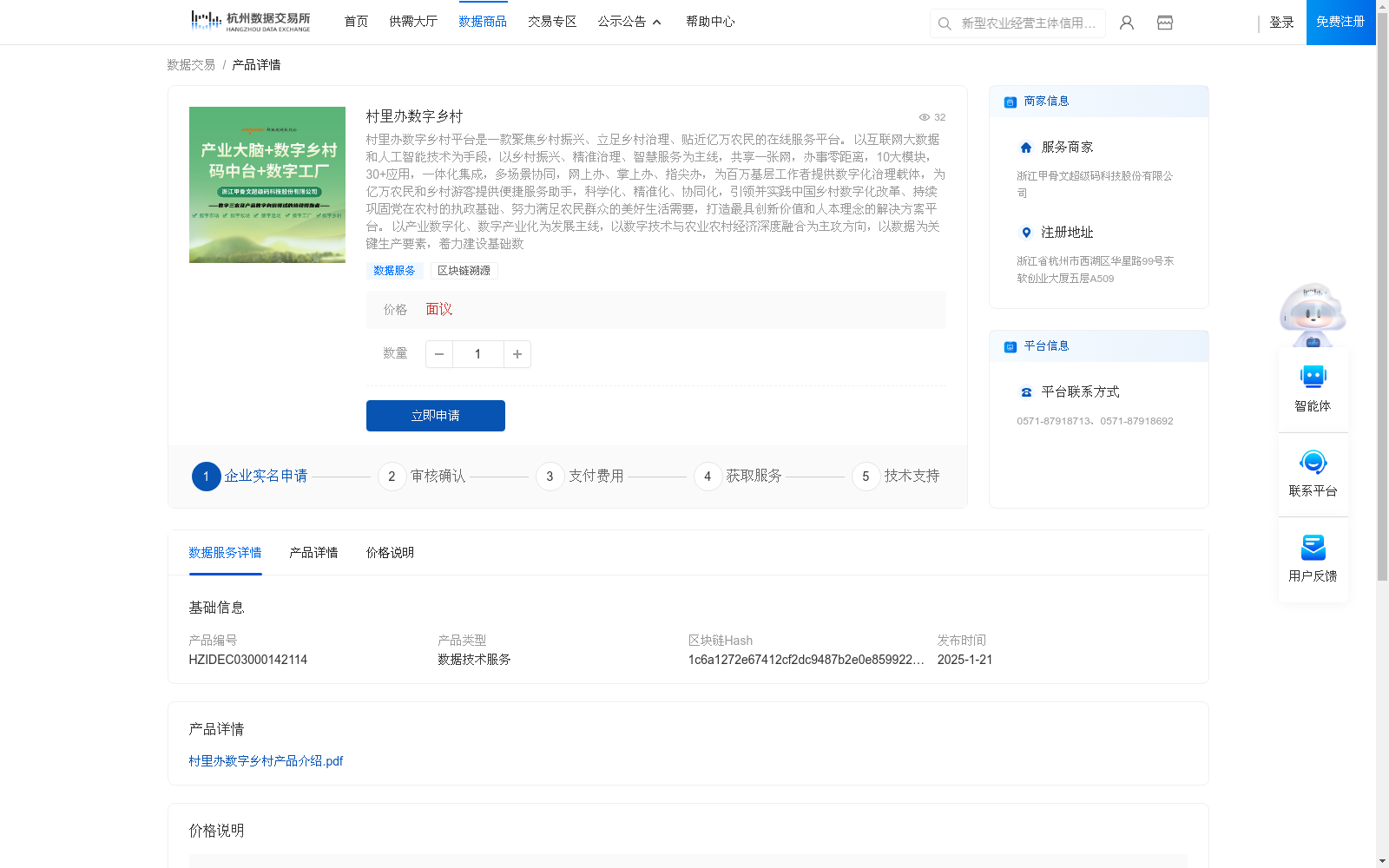
Task: Click step 5 技术支持
Action: click(x=896, y=477)
